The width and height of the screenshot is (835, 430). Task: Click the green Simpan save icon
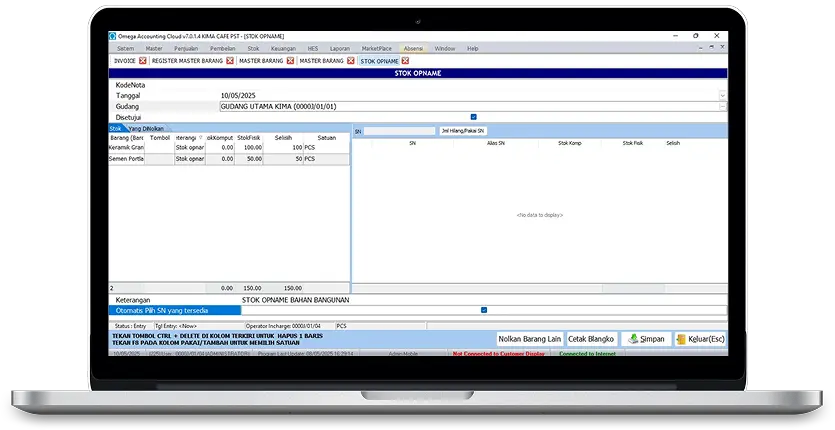633,339
